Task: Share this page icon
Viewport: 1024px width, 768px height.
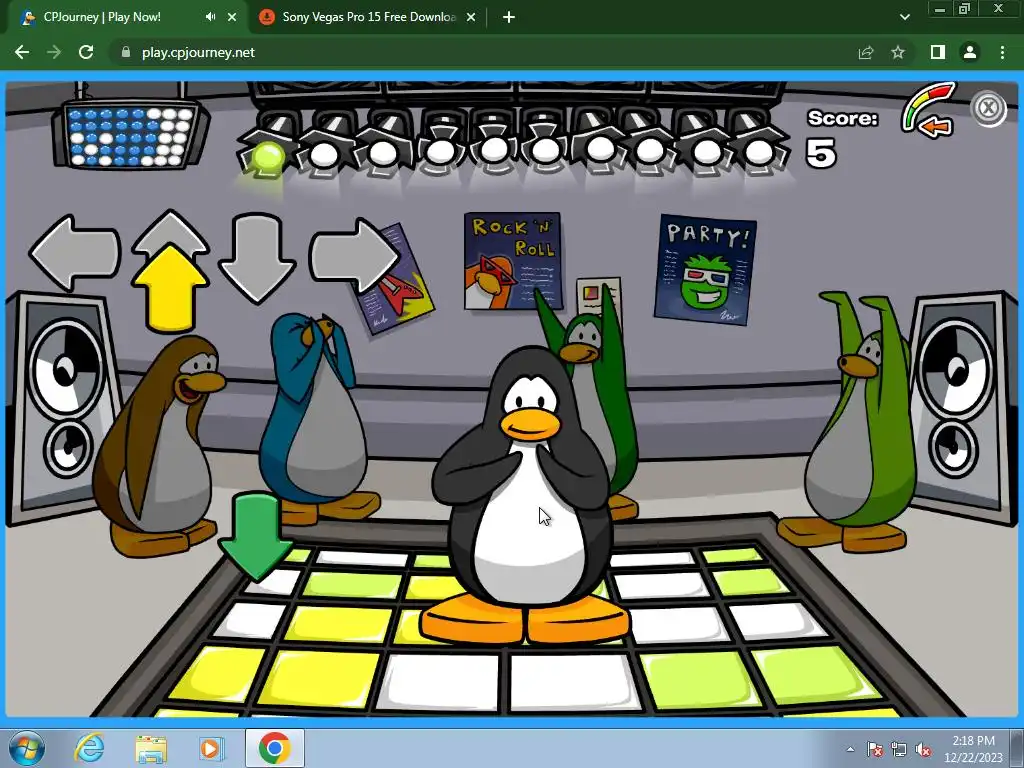Action: tap(866, 52)
